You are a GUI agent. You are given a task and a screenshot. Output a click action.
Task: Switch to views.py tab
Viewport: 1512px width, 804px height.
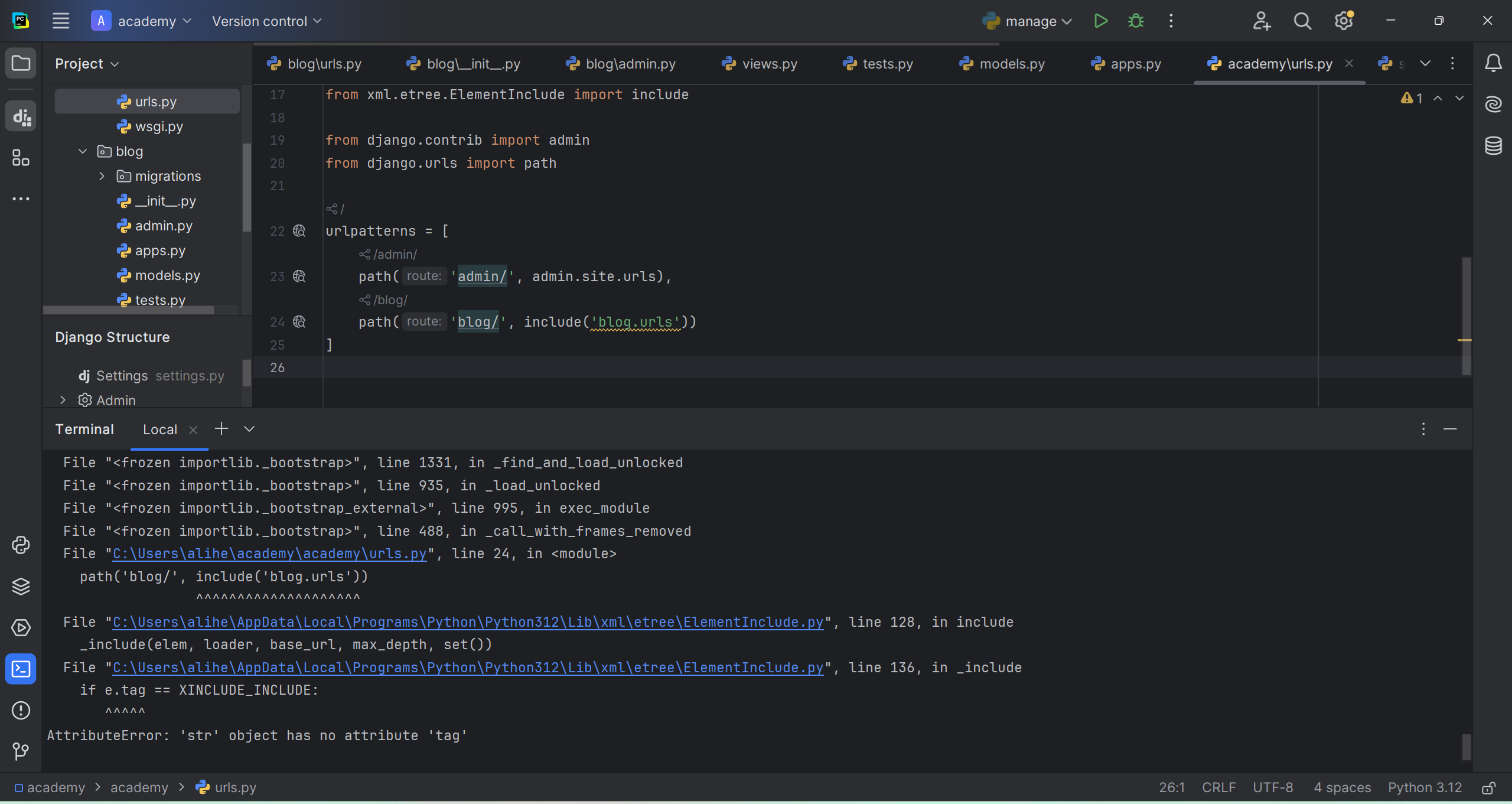coord(760,64)
